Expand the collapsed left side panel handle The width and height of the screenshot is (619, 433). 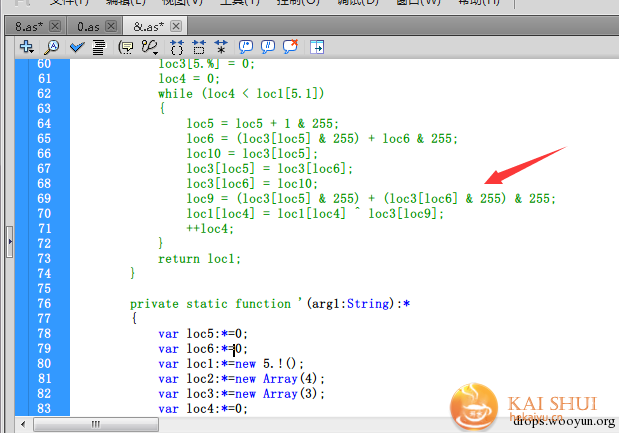click(10, 242)
